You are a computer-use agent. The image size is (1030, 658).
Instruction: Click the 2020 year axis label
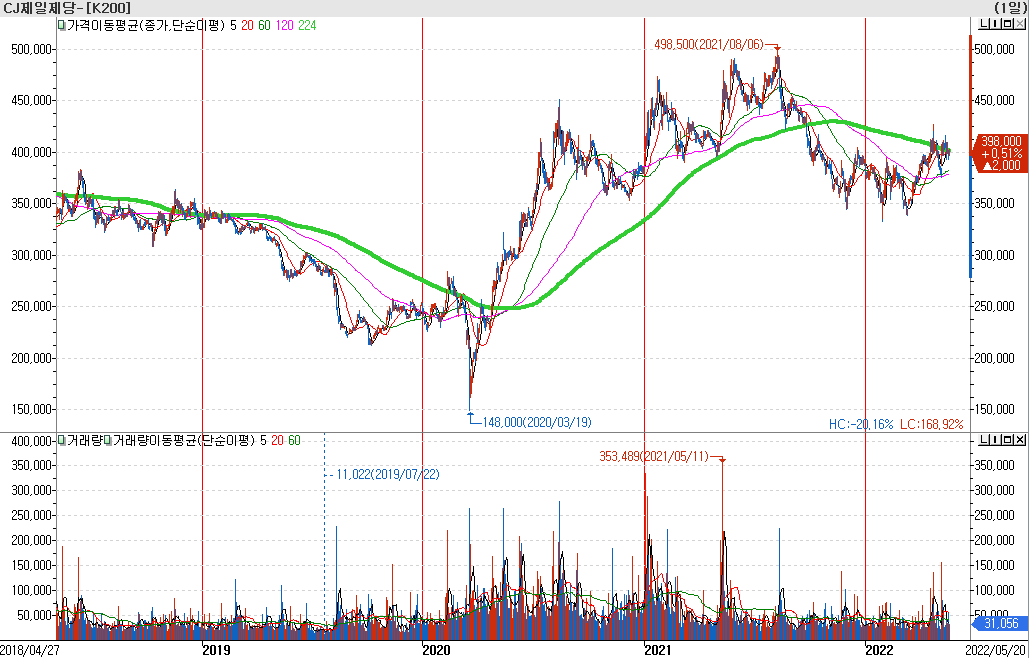(436, 650)
